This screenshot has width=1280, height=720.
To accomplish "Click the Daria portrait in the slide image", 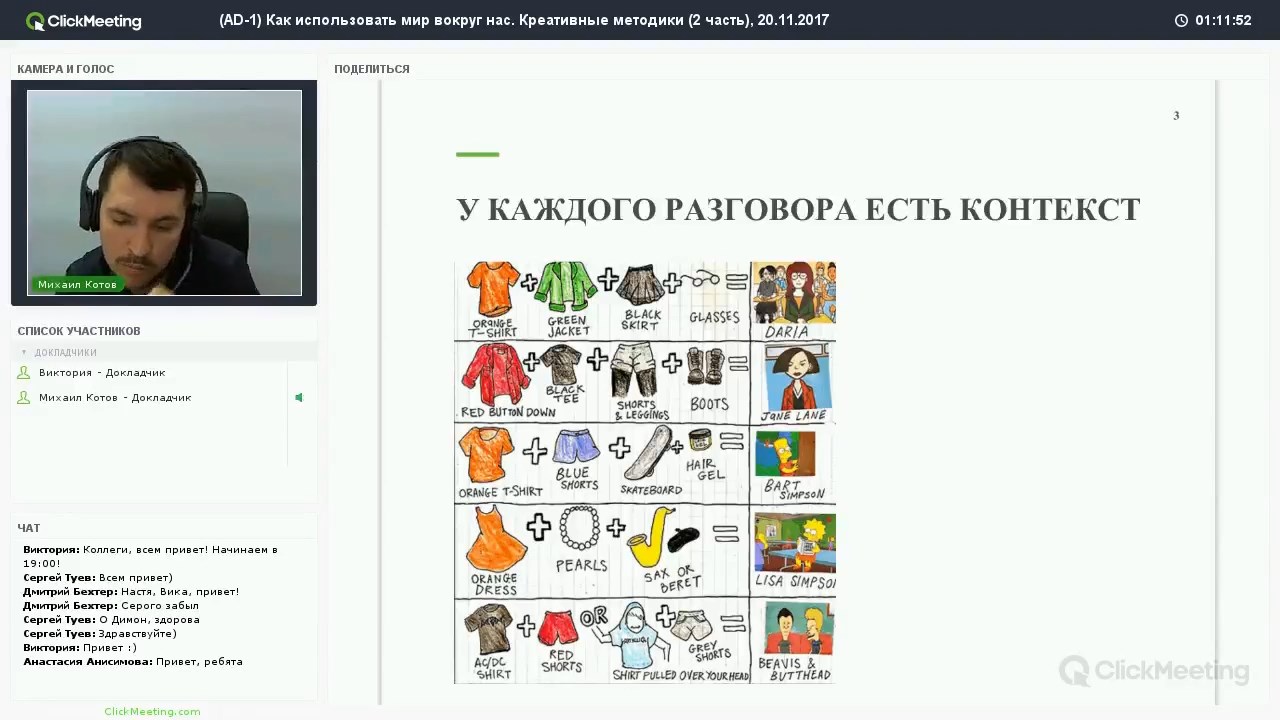I will point(794,292).
